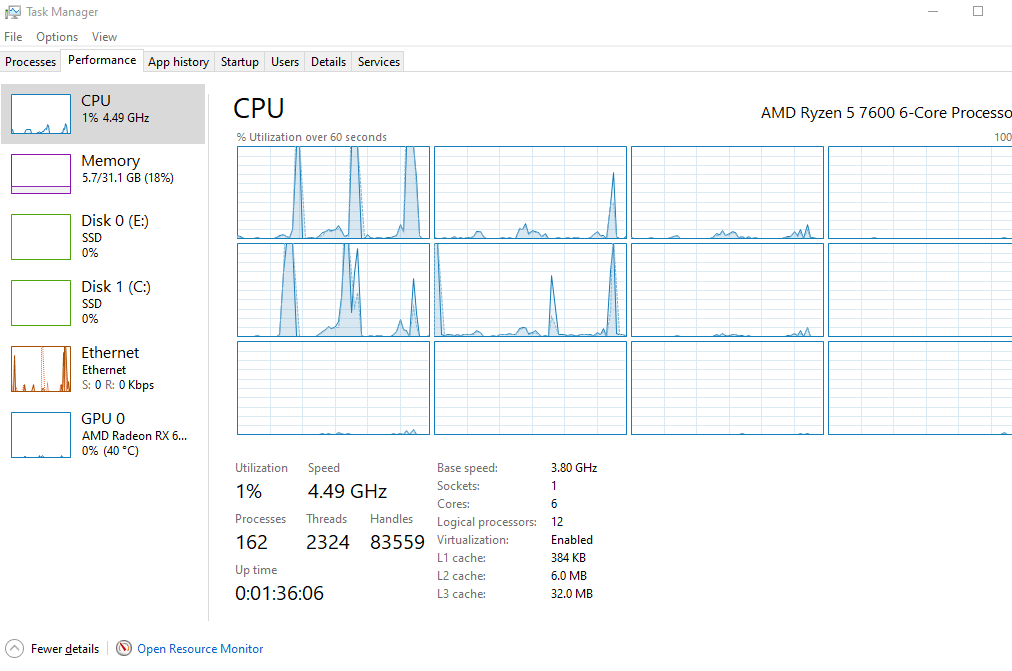This screenshot has height=671, width=1012.
Task: Click the L2 cache 6.0 MB value
Action: (569, 576)
